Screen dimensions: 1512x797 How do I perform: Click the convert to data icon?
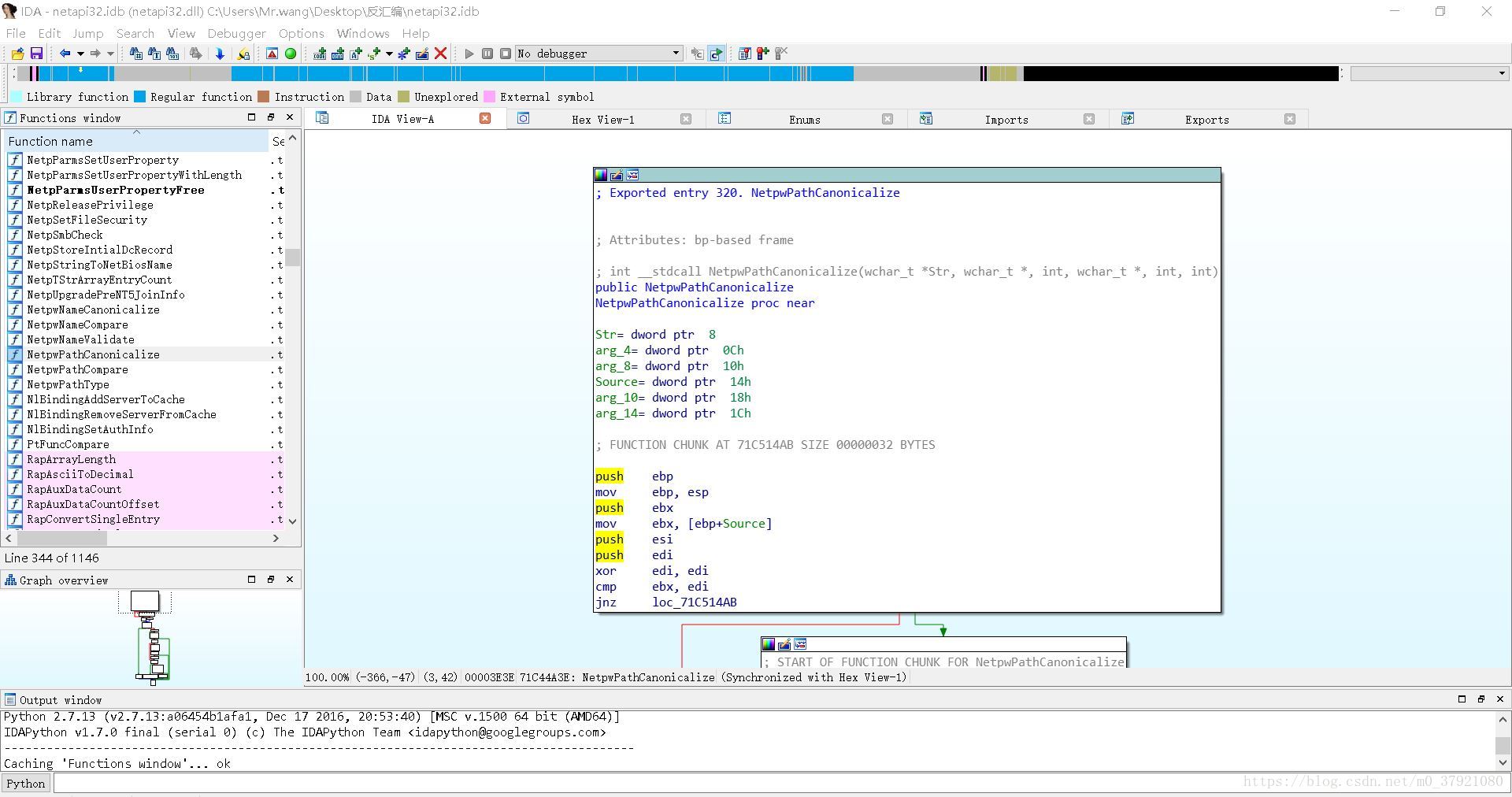click(338, 54)
